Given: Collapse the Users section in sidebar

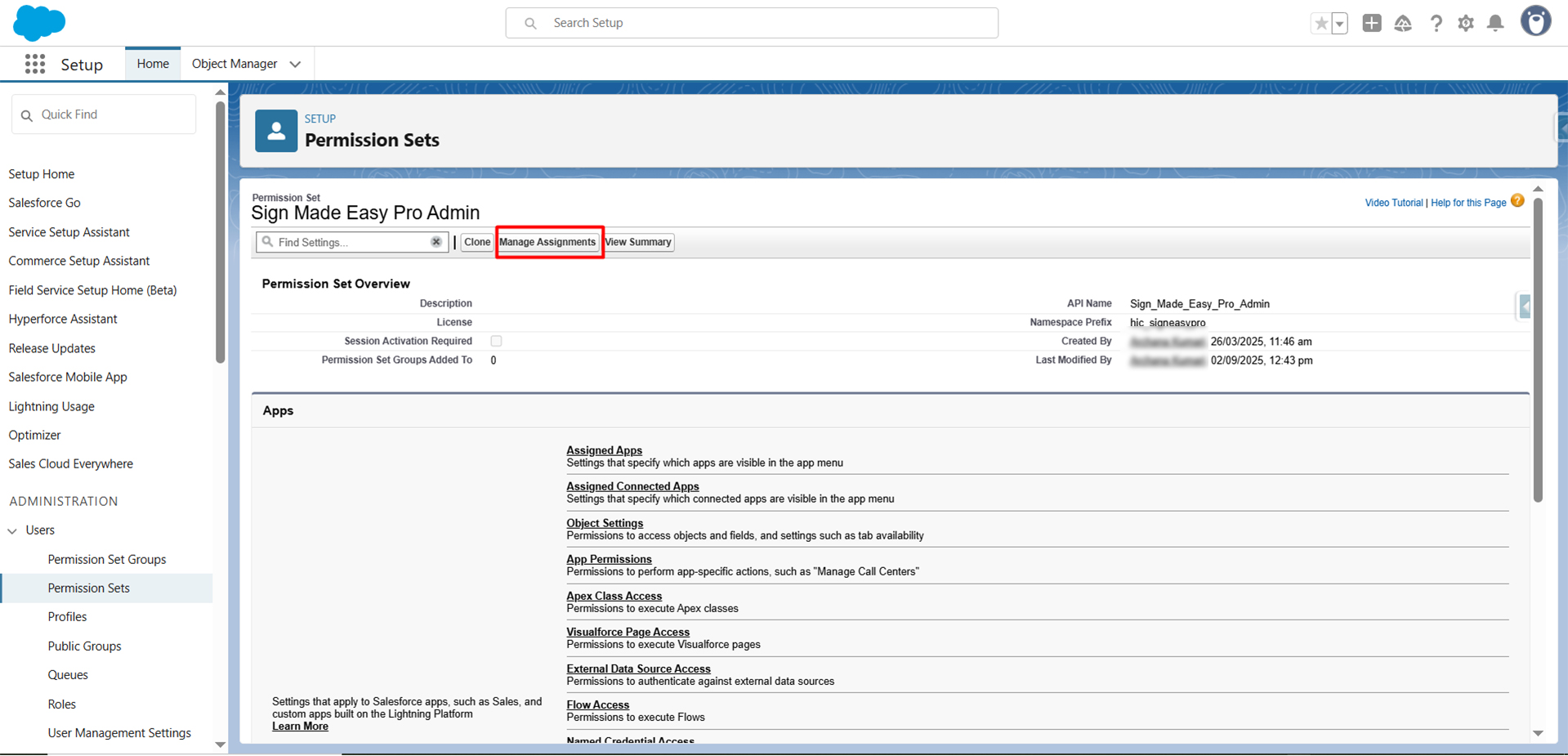Looking at the screenshot, I should pyautogui.click(x=12, y=530).
